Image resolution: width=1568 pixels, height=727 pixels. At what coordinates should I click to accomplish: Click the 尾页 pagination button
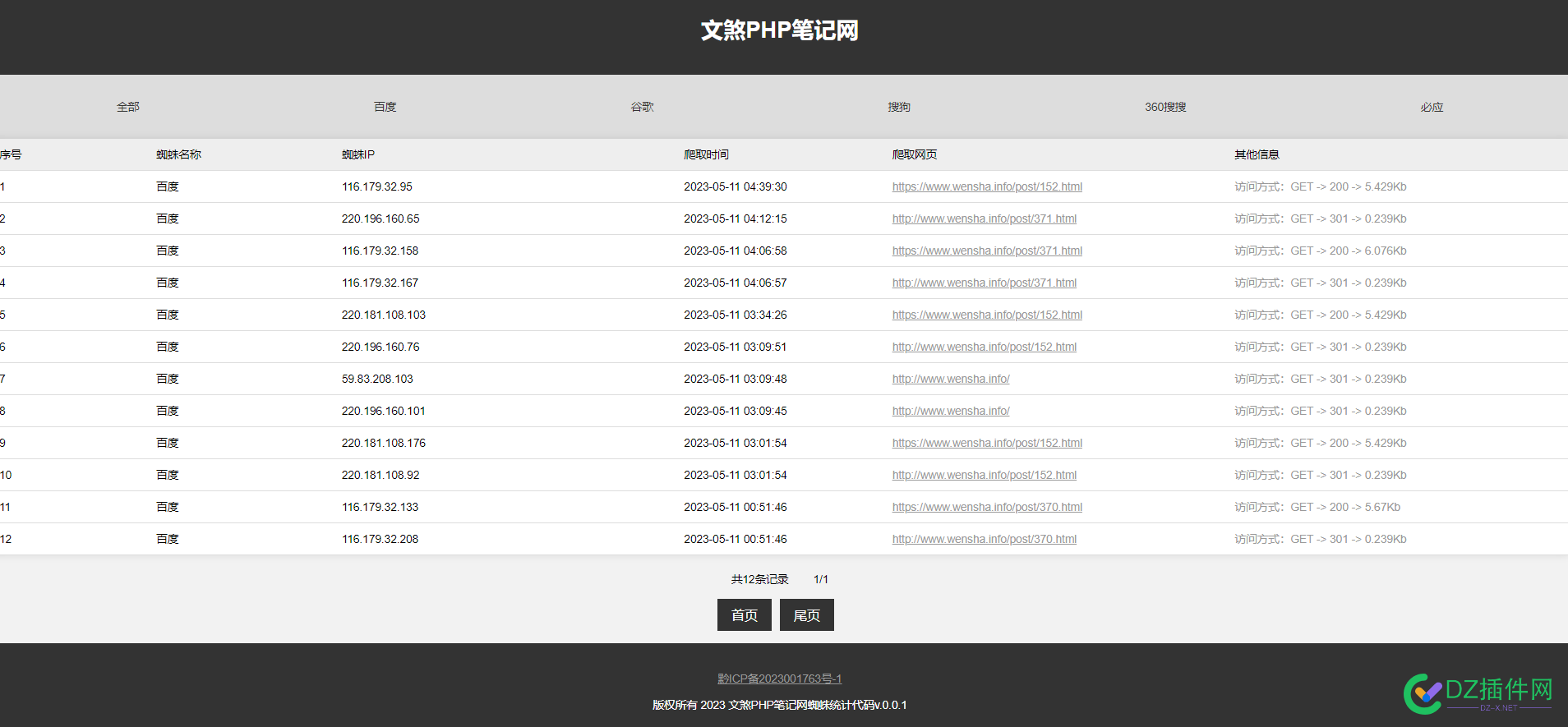[807, 614]
